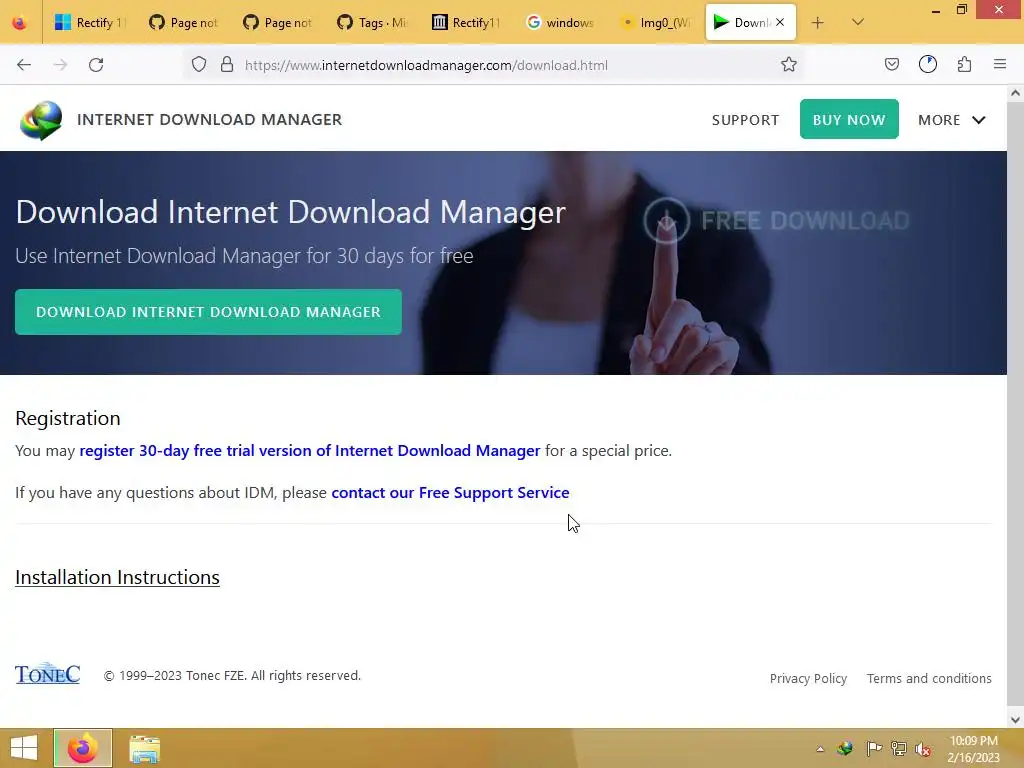Viewport: 1024px width, 768px height.
Task: Bookmark this page with star icon
Action: (x=789, y=65)
